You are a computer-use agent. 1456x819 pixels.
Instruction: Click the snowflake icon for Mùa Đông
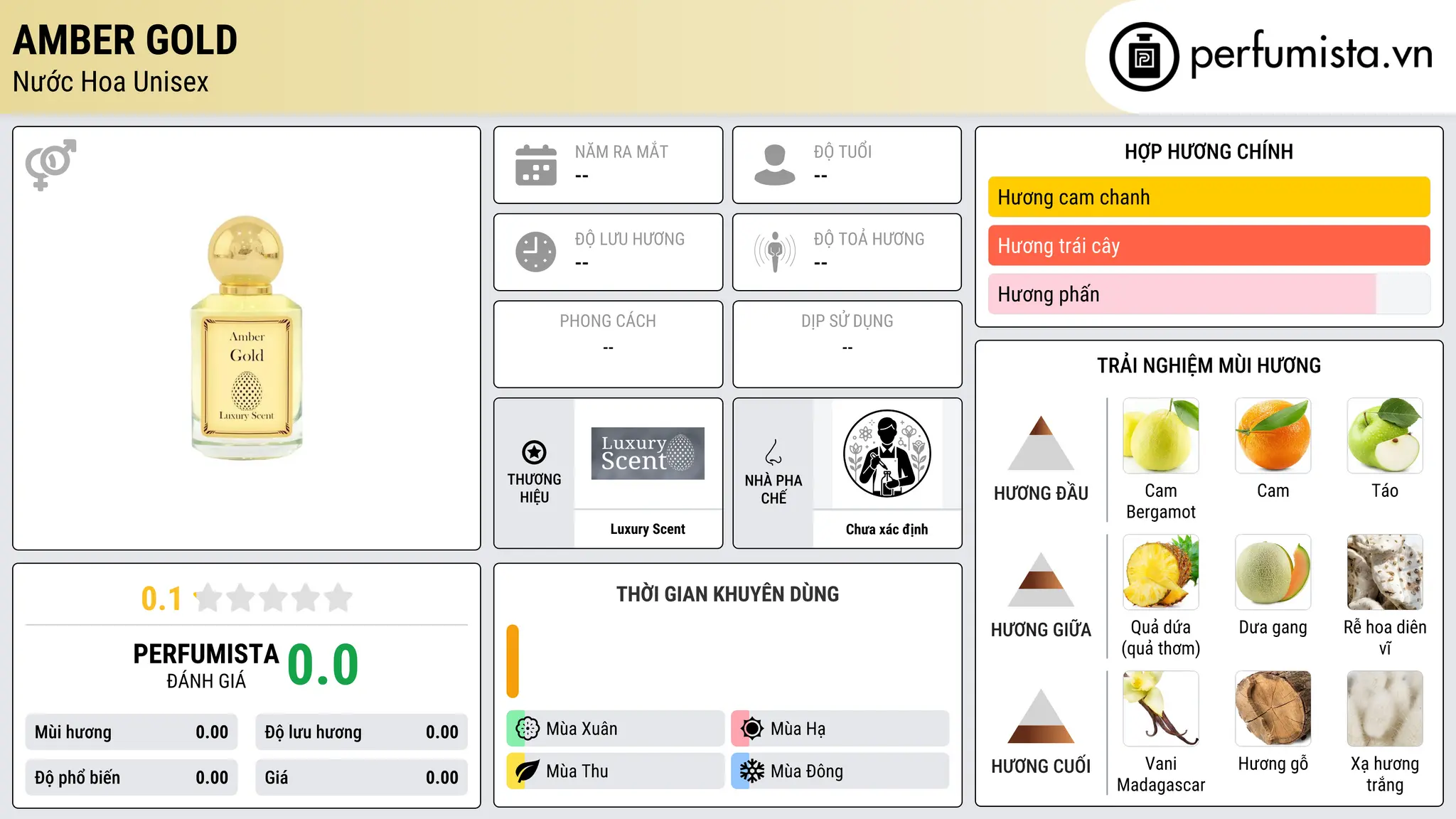tap(752, 771)
